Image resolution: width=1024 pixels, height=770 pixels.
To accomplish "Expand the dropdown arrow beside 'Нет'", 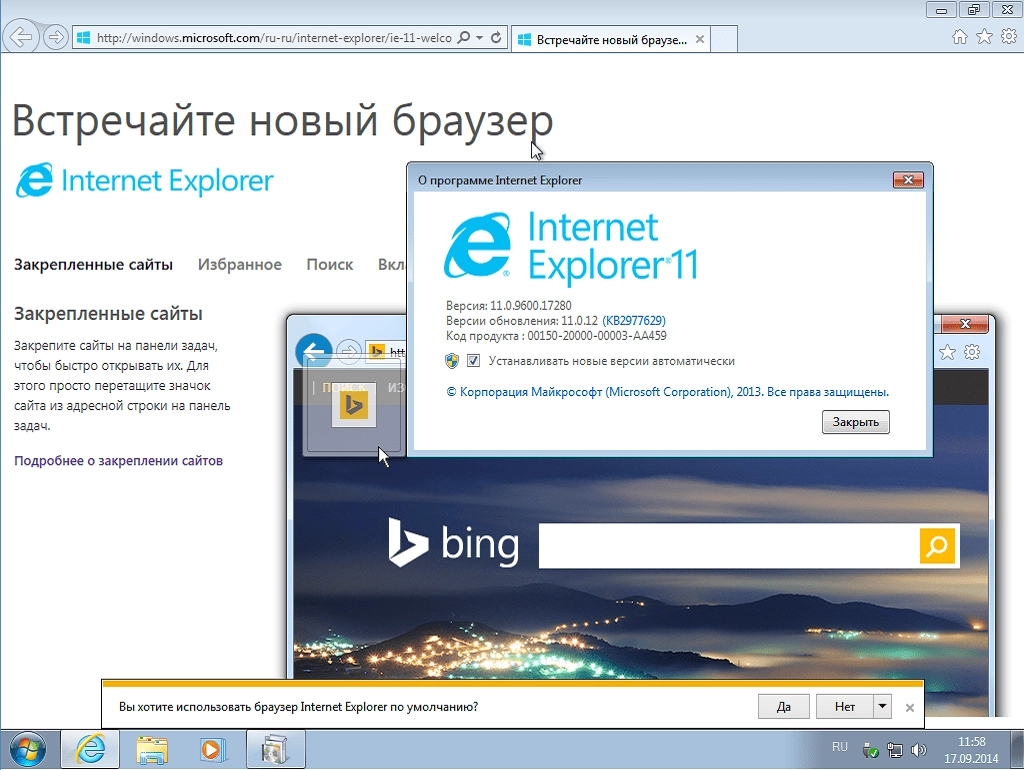I will tap(882, 707).
